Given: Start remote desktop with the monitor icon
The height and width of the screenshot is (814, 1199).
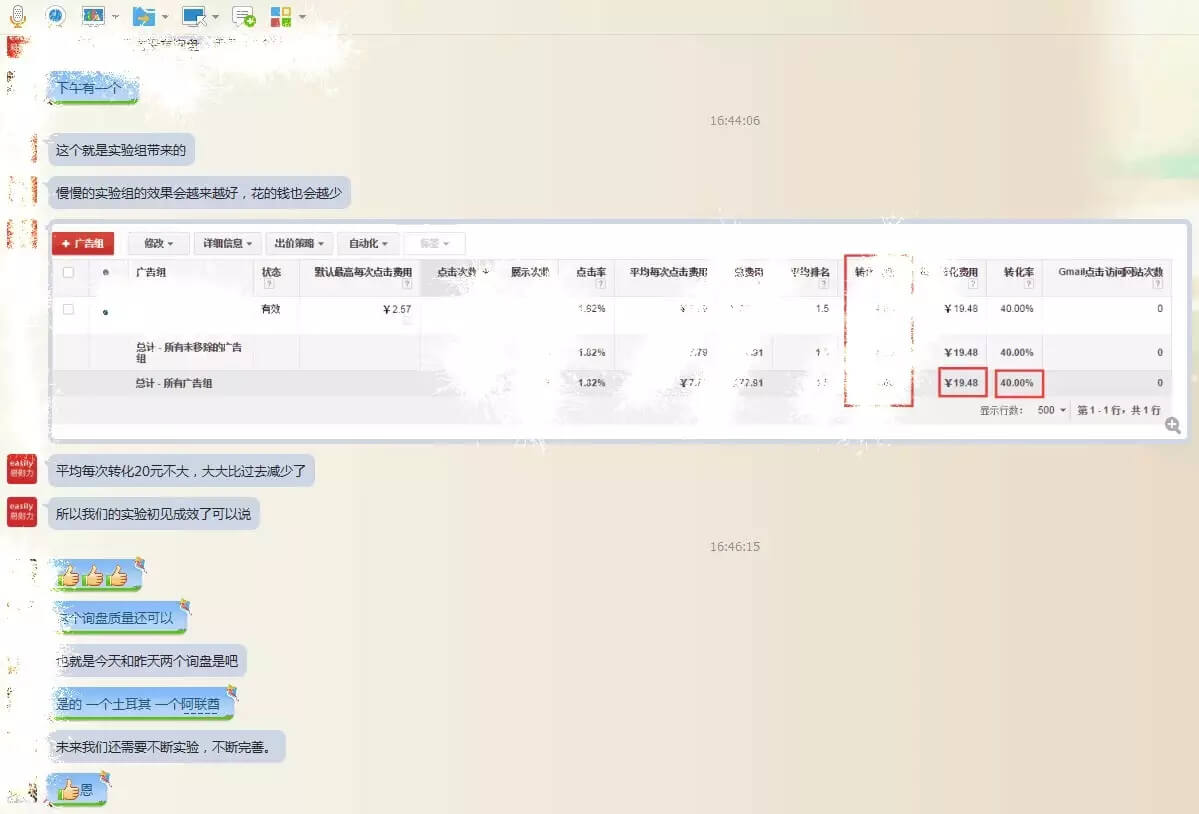Looking at the screenshot, I should tap(194, 16).
